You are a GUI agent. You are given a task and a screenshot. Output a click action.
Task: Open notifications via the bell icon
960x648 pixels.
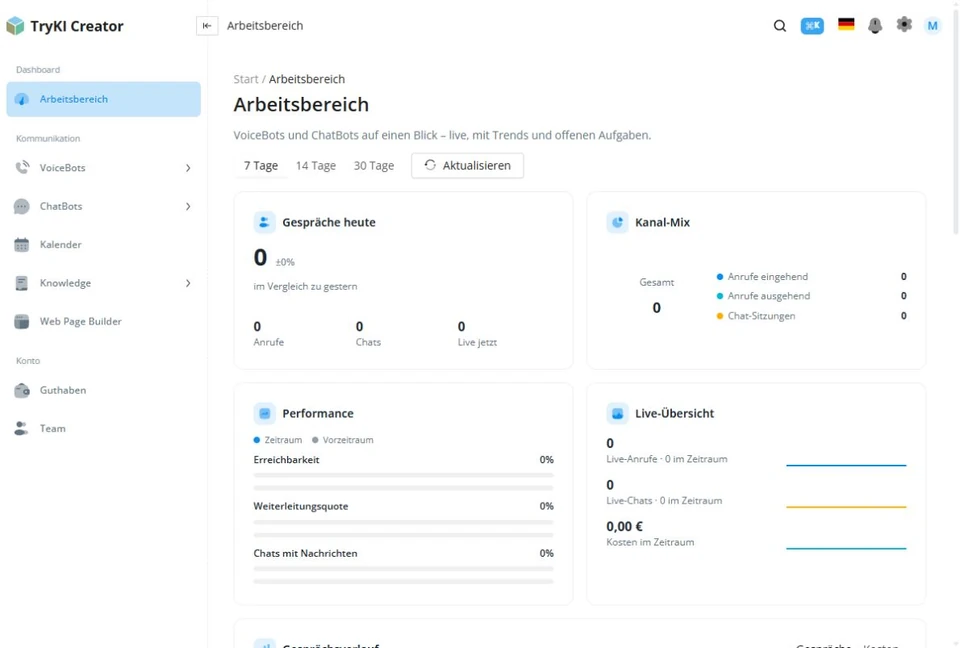click(875, 25)
